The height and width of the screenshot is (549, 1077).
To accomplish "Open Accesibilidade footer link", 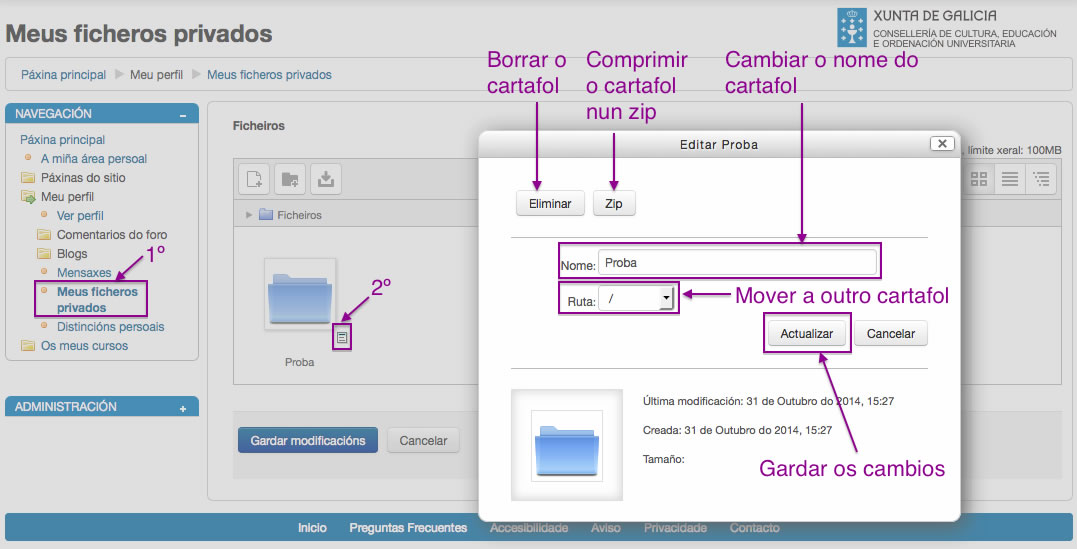I will (529, 528).
